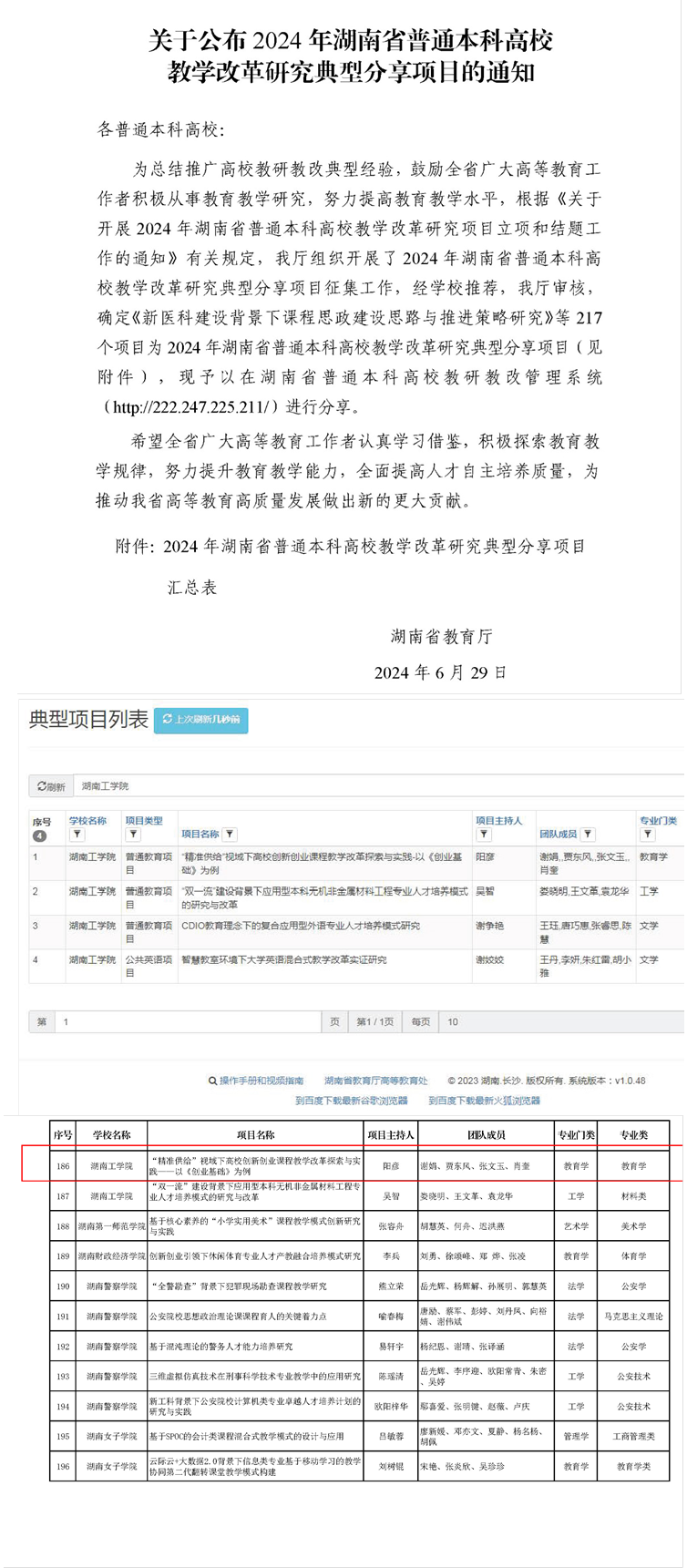This screenshot has height=1568, width=687.
Task: Click 到百度下载最新谷歌浏览器 link
Action: pos(351,1101)
